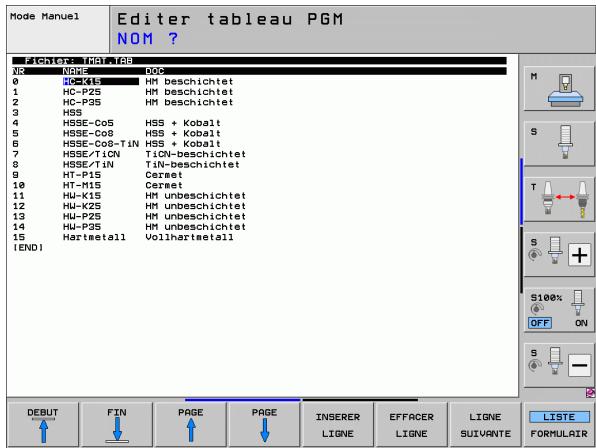Click the NOM ? dialog prompt
The height and width of the screenshot is (448, 596).
click(147, 38)
